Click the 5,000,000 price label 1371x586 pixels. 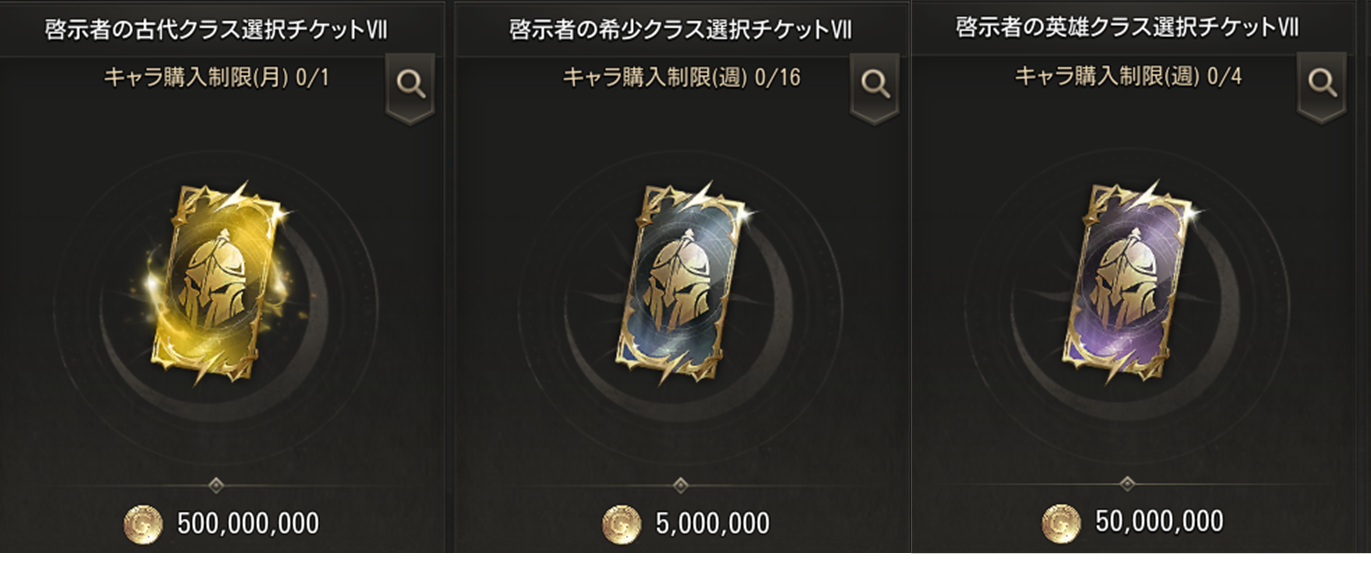pos(713,524)
